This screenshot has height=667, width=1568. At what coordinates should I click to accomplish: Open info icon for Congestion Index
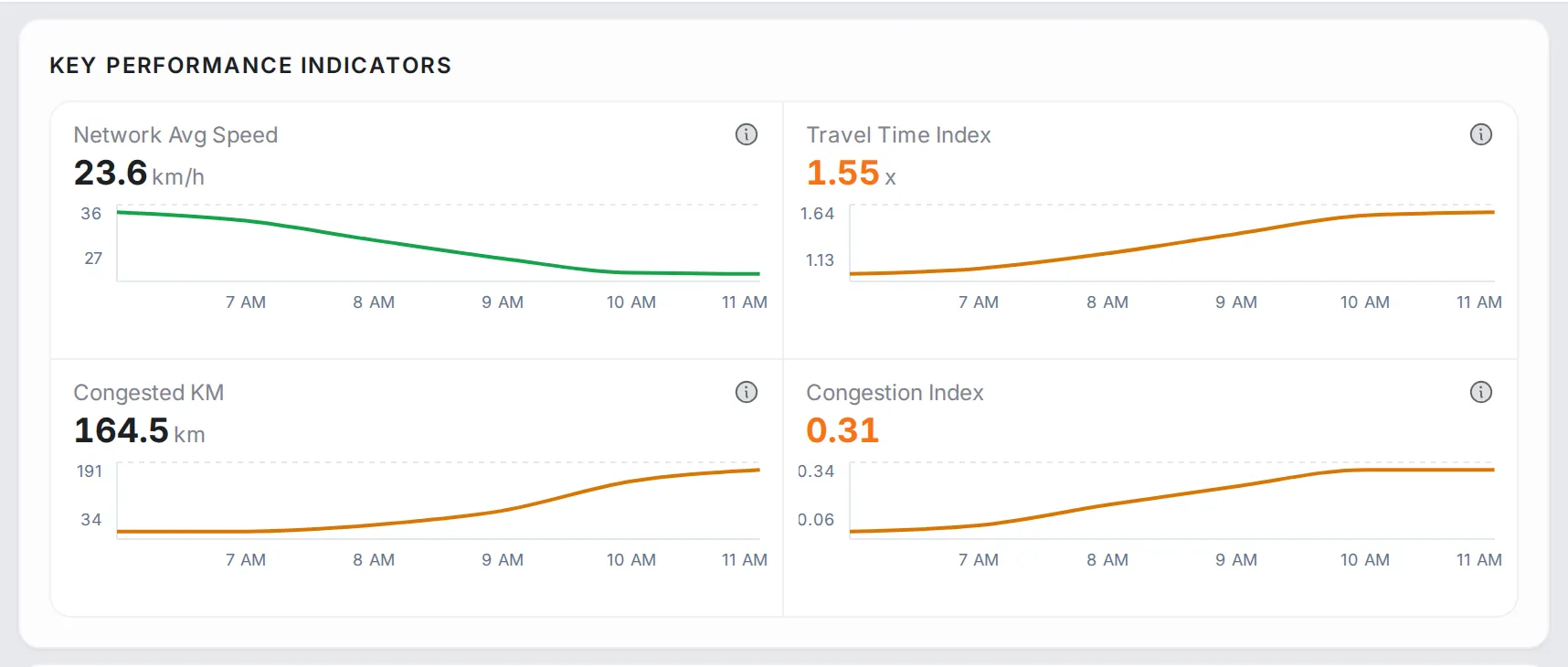click(1481, 392)
